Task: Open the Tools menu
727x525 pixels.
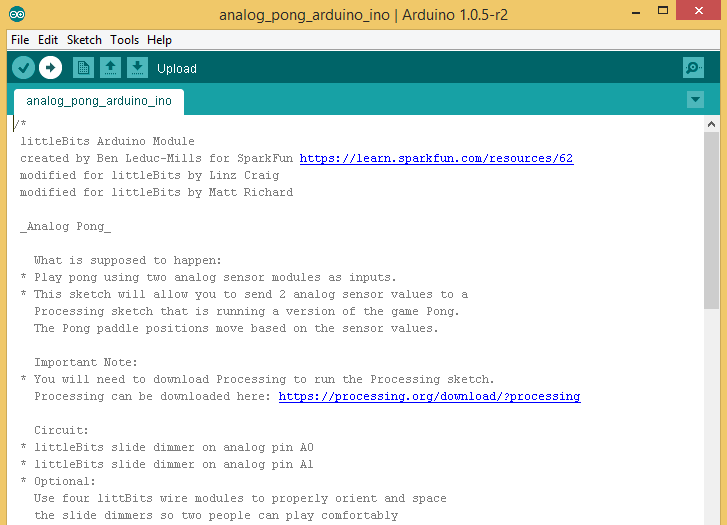Action: point(124,40)
